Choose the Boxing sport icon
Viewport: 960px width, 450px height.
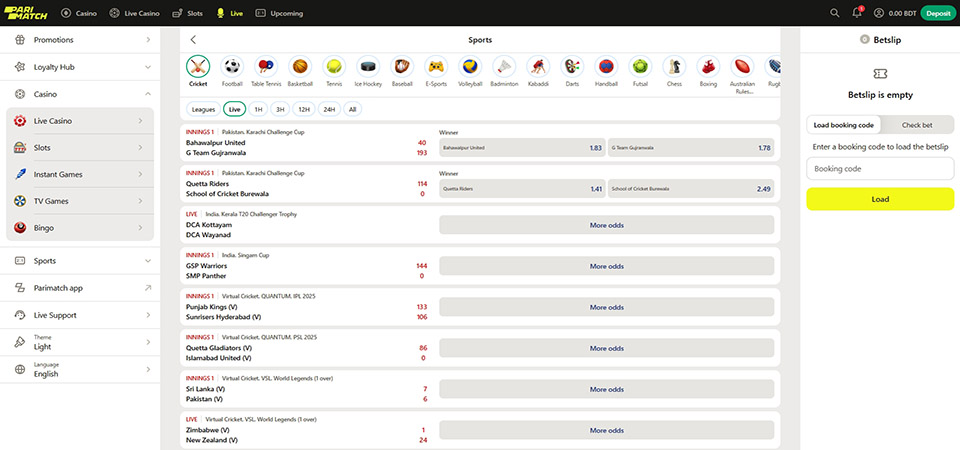click(x=708, y=66)
